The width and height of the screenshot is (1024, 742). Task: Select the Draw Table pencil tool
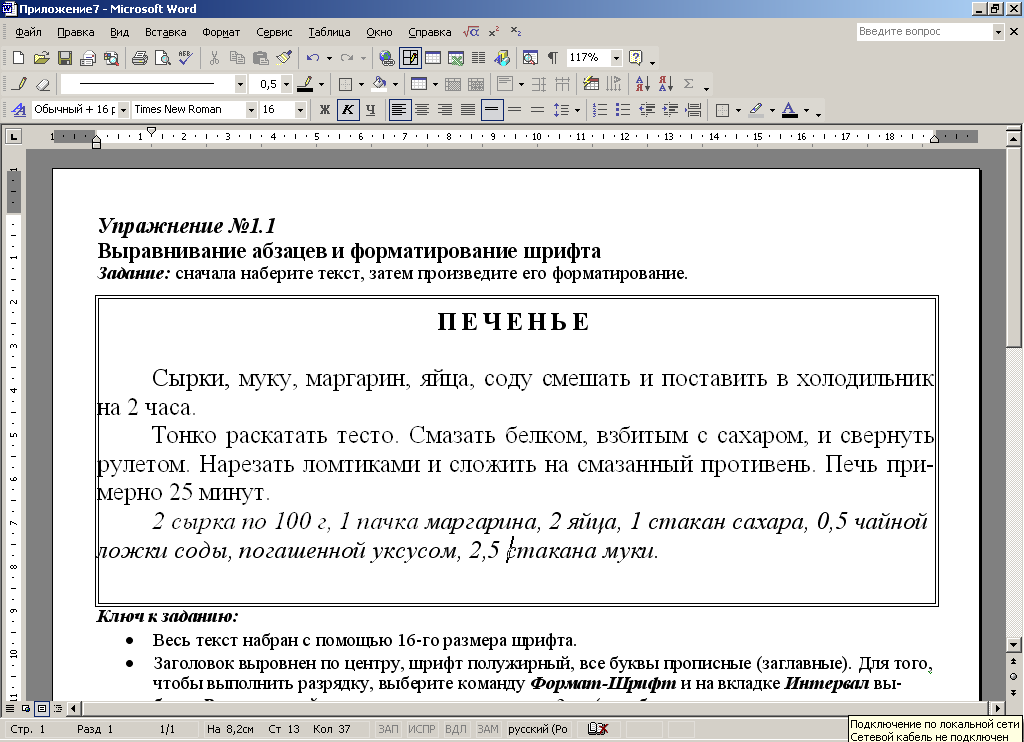pos(20,84)
